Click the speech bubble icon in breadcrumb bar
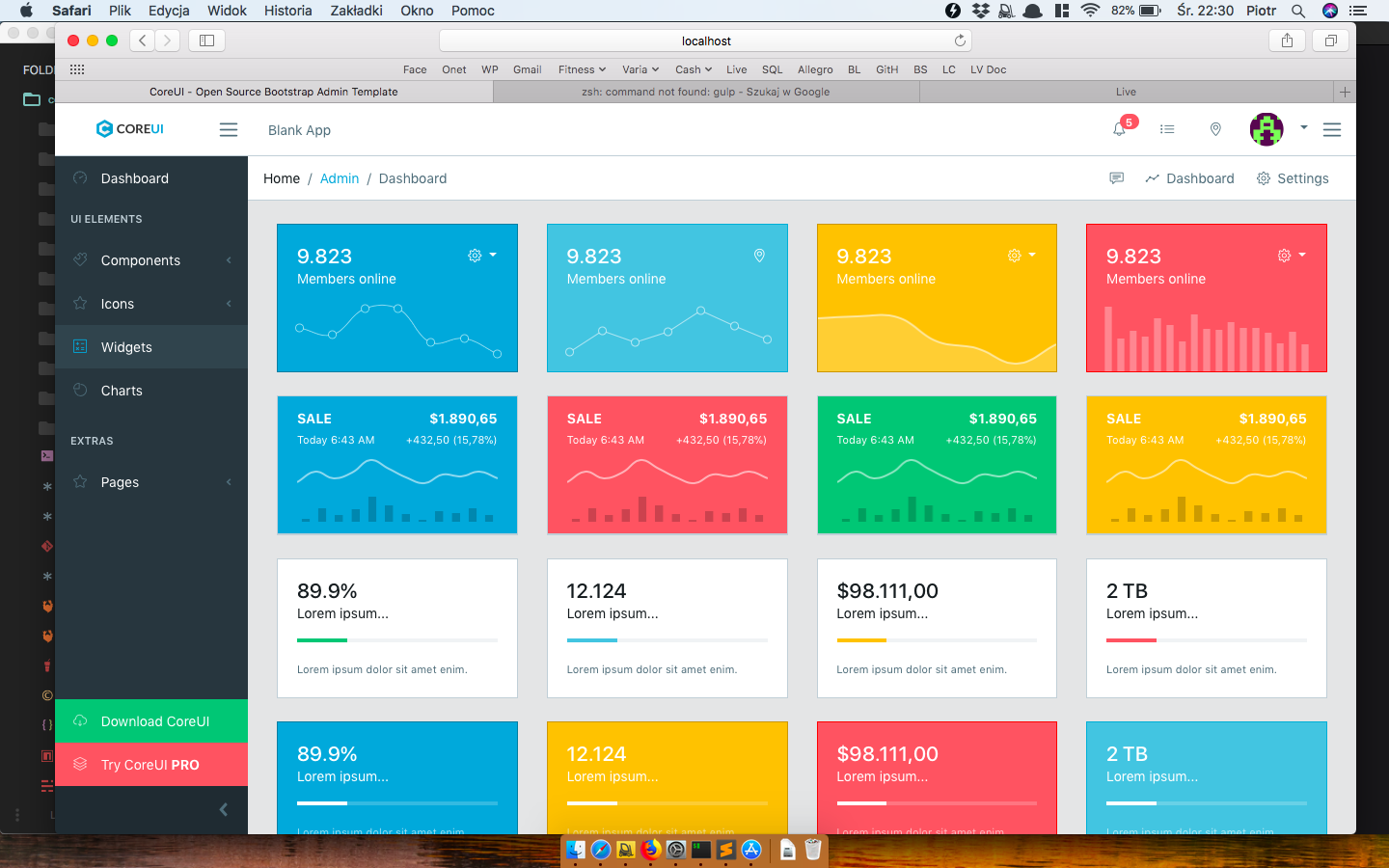This screenshot has width=1389, height=868. [x=1117, y=178]
